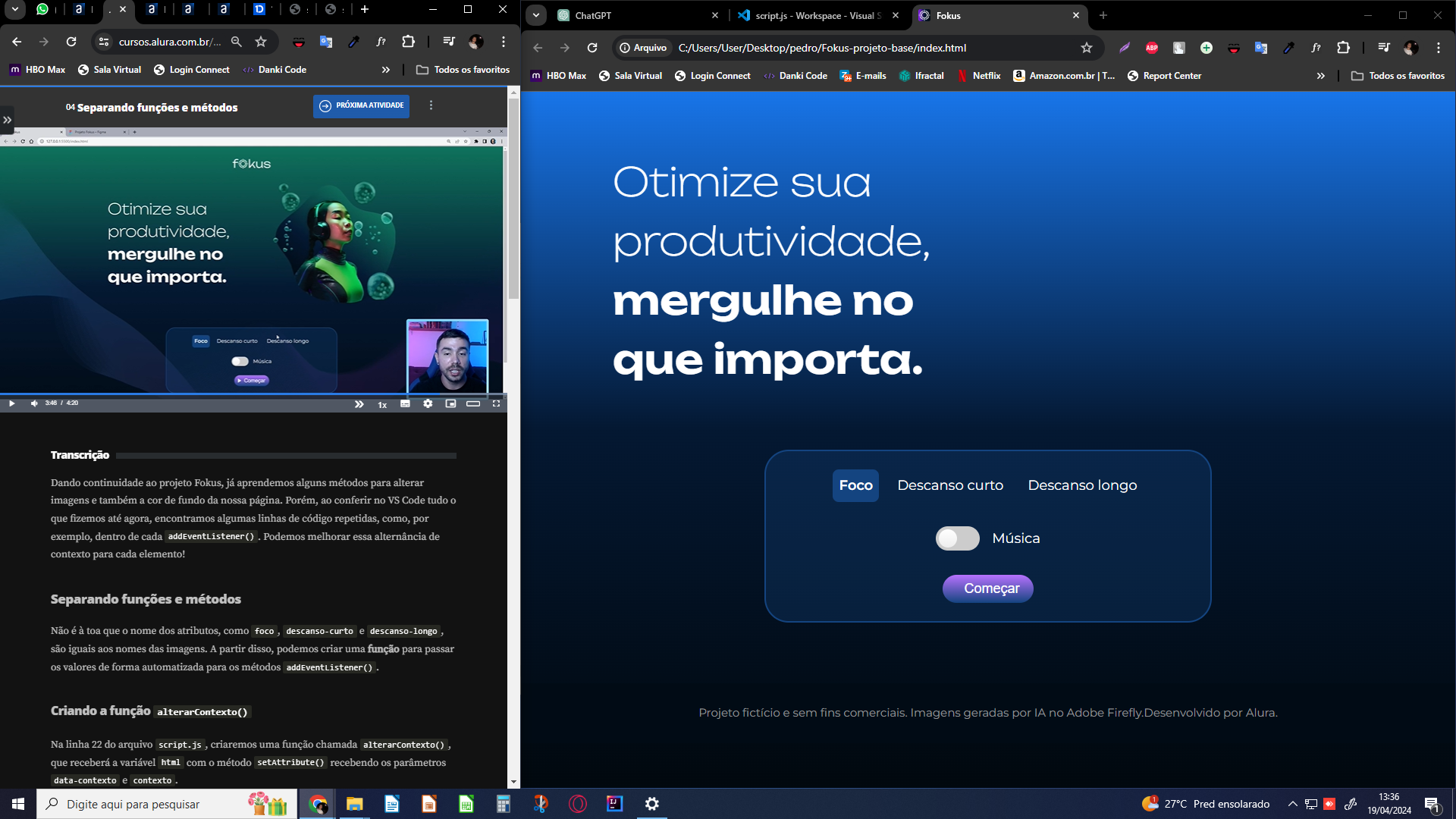This screenshot has height=819, width=1456.
Task: Open site information icon for cursos.alura.com.br
Action: [104, 42]
